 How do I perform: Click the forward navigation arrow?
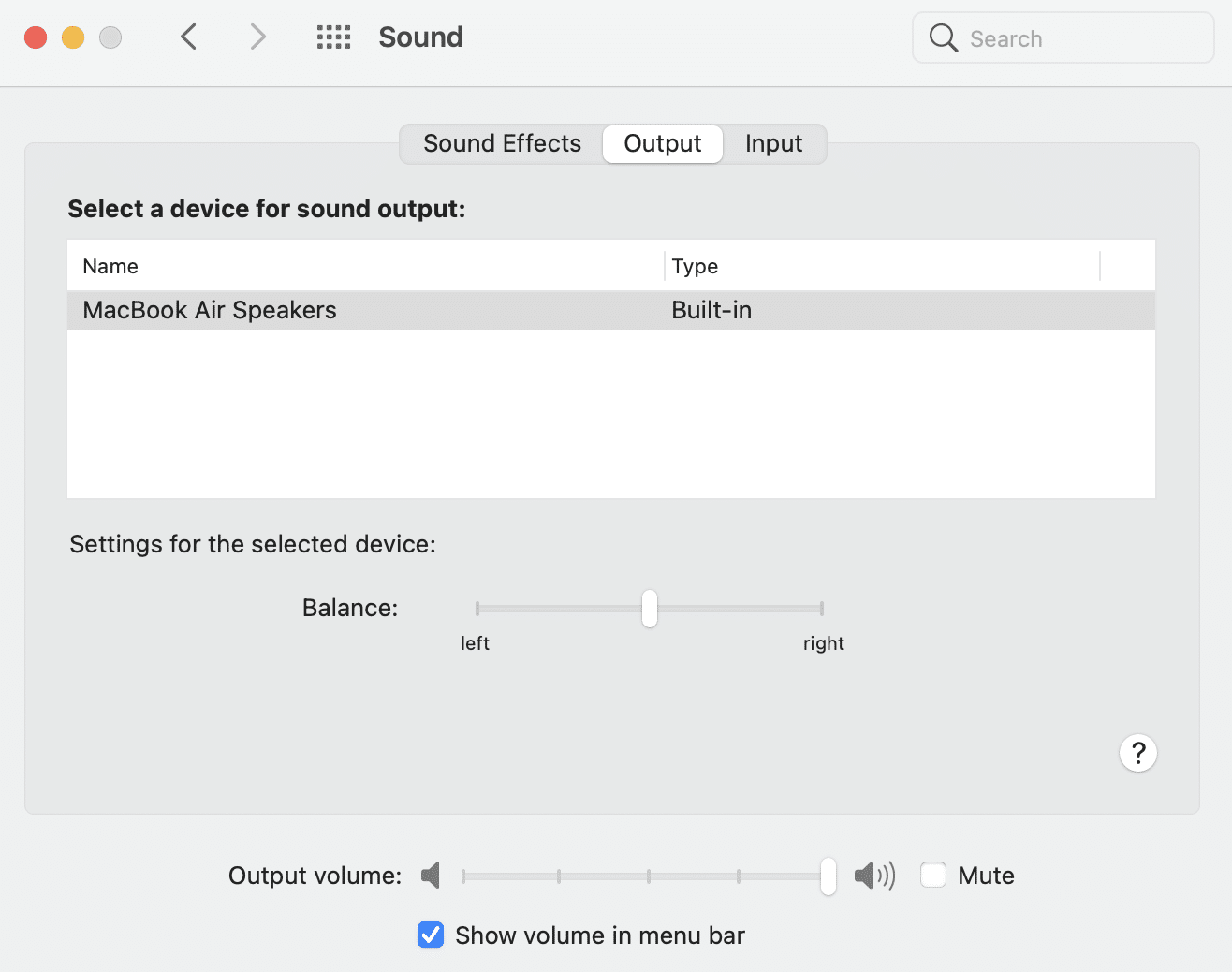(x=257, y=37)
